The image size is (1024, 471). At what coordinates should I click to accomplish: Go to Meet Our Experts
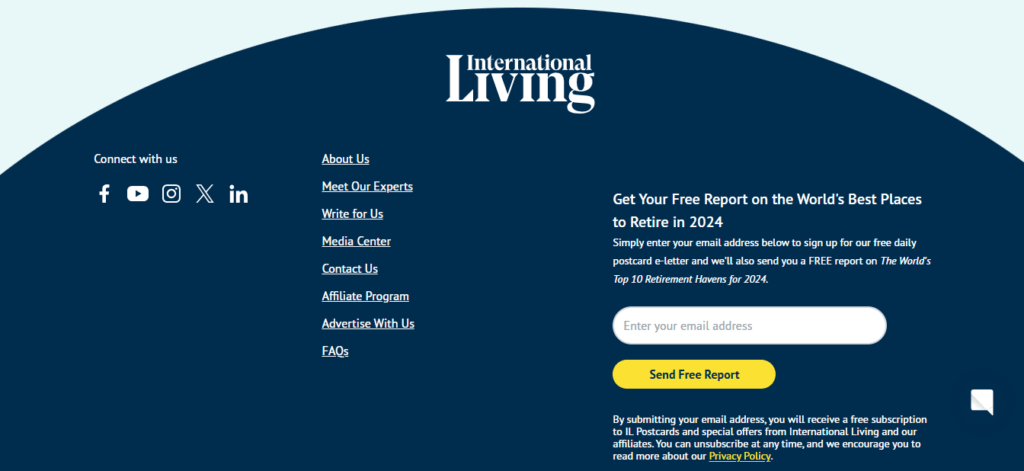[367, 187]
